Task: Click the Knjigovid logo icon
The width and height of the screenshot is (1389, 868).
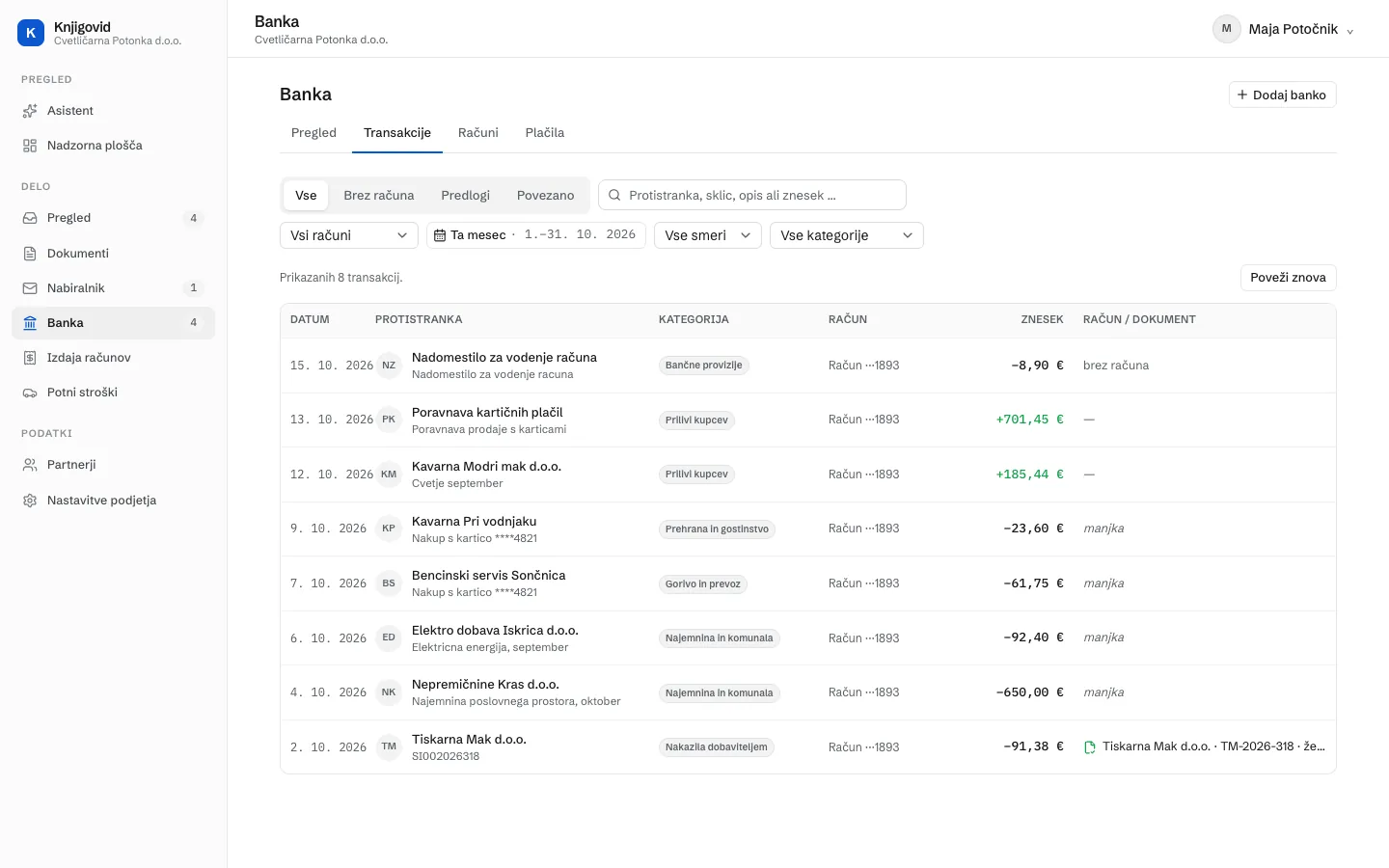Action: click(31, 33)
